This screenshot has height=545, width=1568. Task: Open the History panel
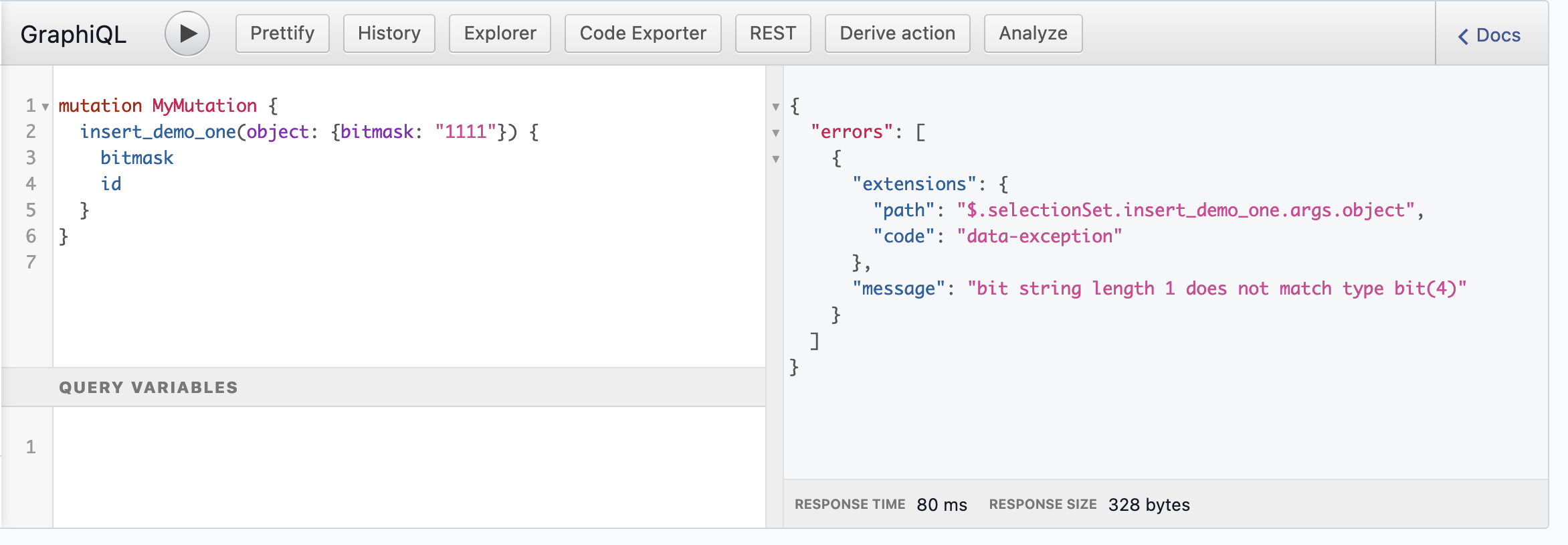(x=389, y=33)
